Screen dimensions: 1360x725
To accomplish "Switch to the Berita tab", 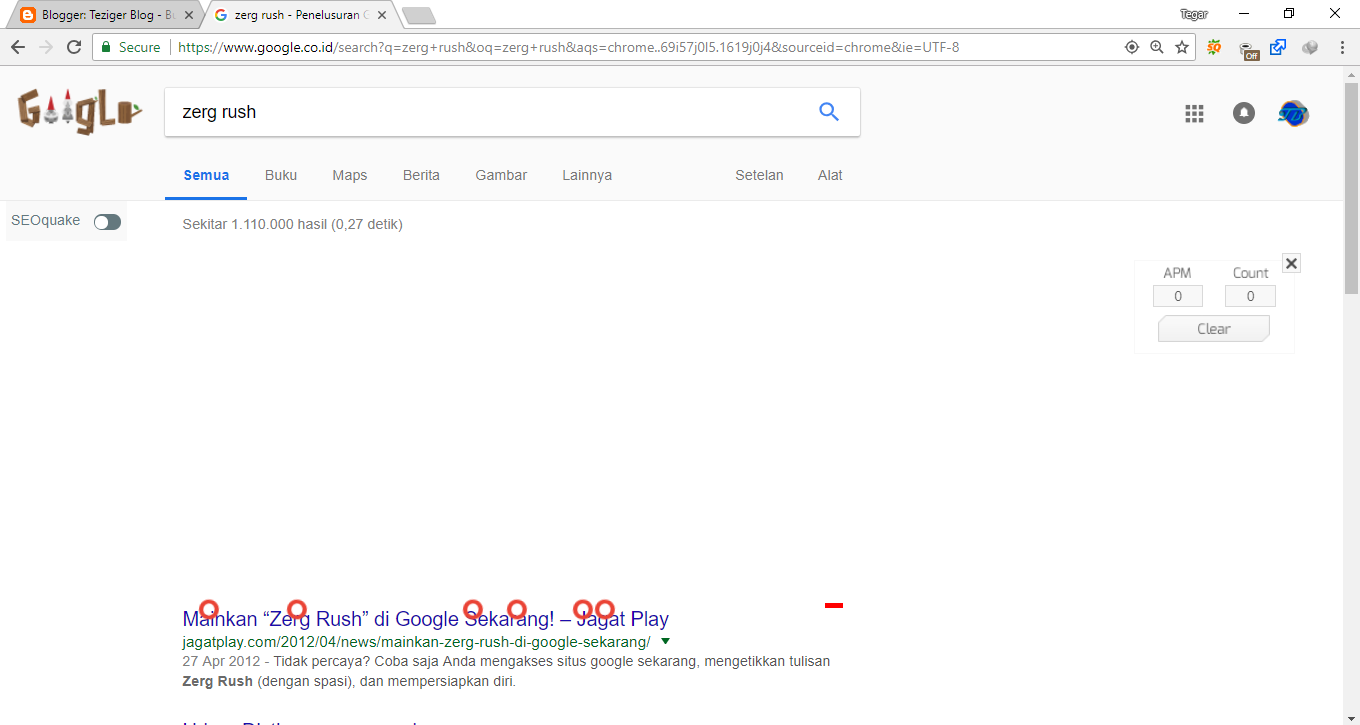I will coord(421,175).
